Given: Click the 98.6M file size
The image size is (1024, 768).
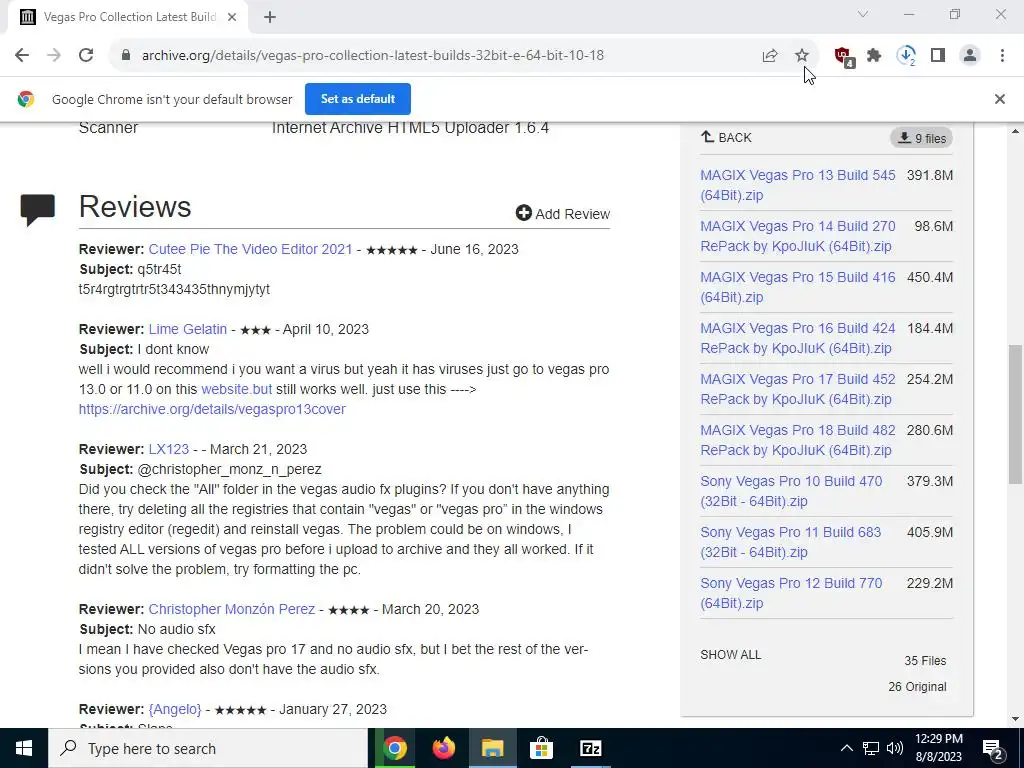Looking at the screenshot, I should (933, 227).
